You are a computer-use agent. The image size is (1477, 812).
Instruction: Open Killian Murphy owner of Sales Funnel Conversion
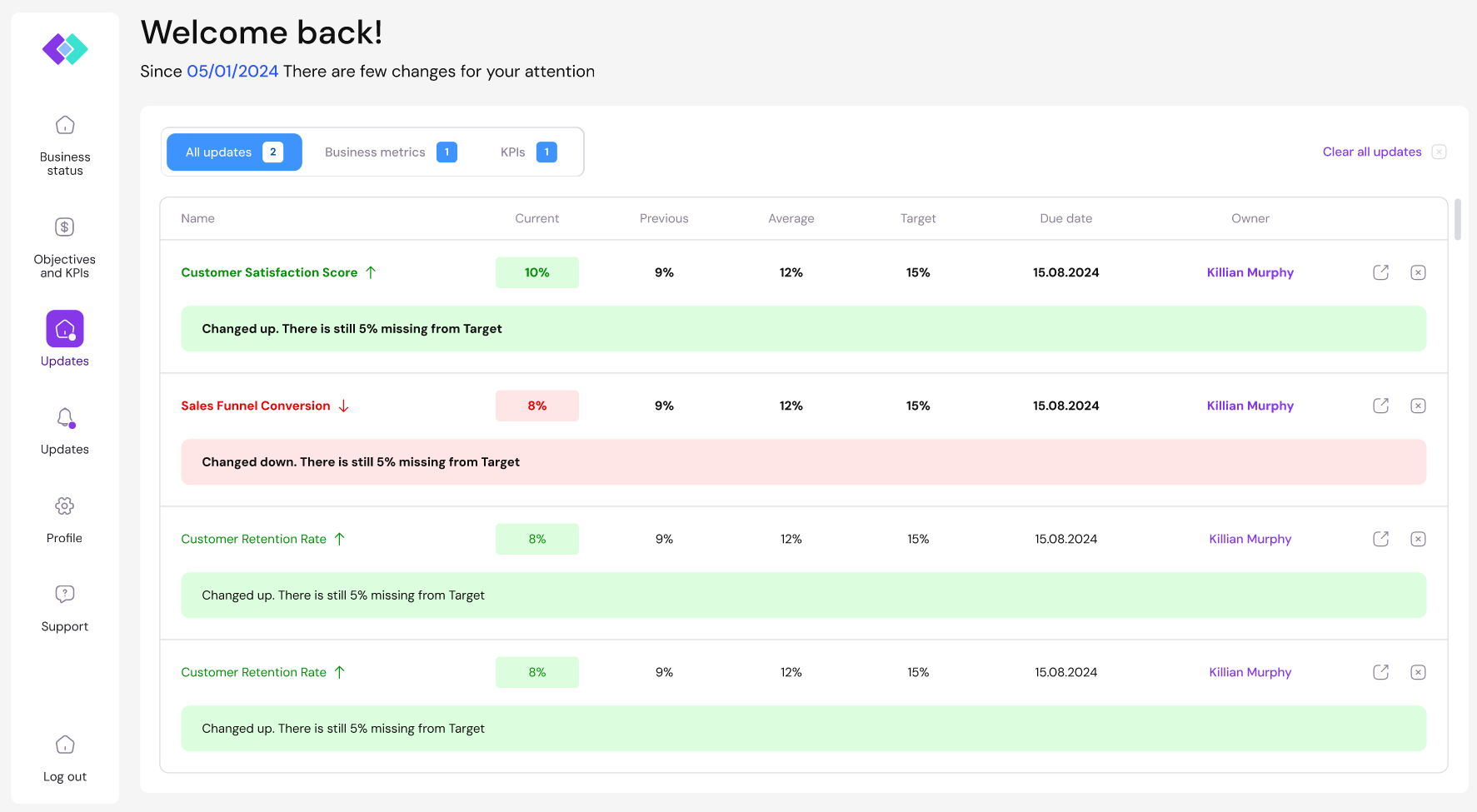click(x=1250, y=406)
